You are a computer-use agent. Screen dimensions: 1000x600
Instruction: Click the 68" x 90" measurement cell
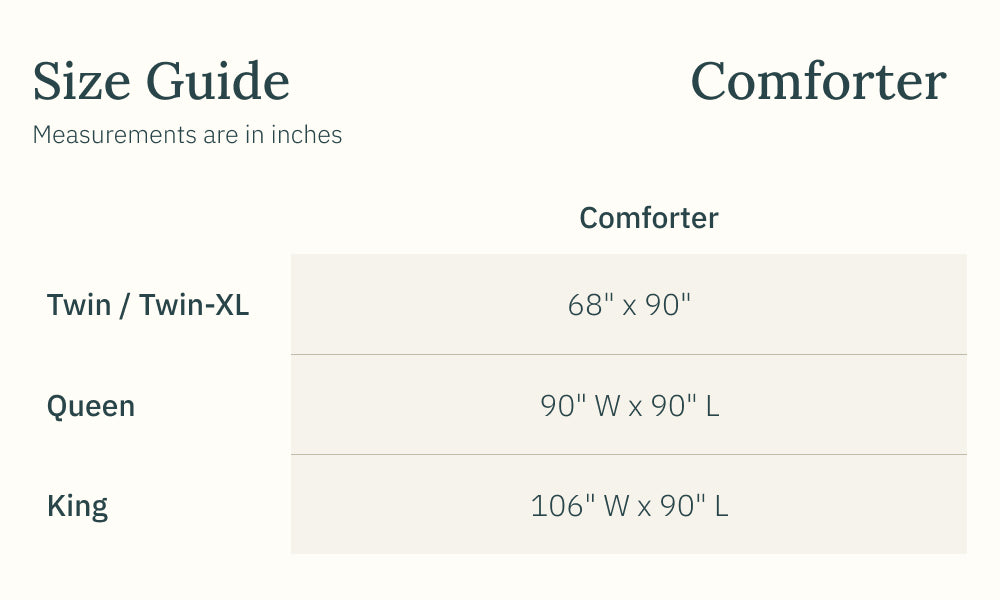[x=629, y=305]
